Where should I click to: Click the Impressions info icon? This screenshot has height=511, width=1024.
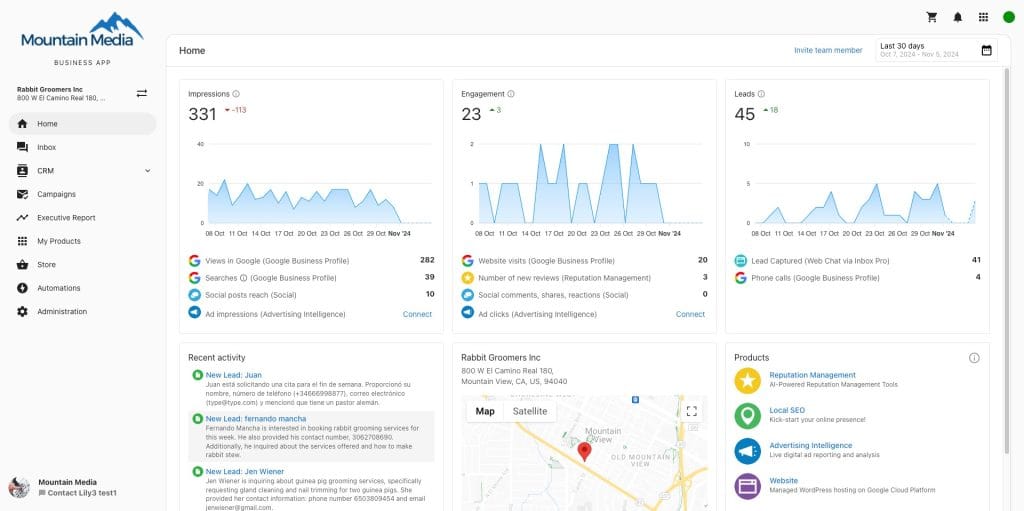[236, 94]
